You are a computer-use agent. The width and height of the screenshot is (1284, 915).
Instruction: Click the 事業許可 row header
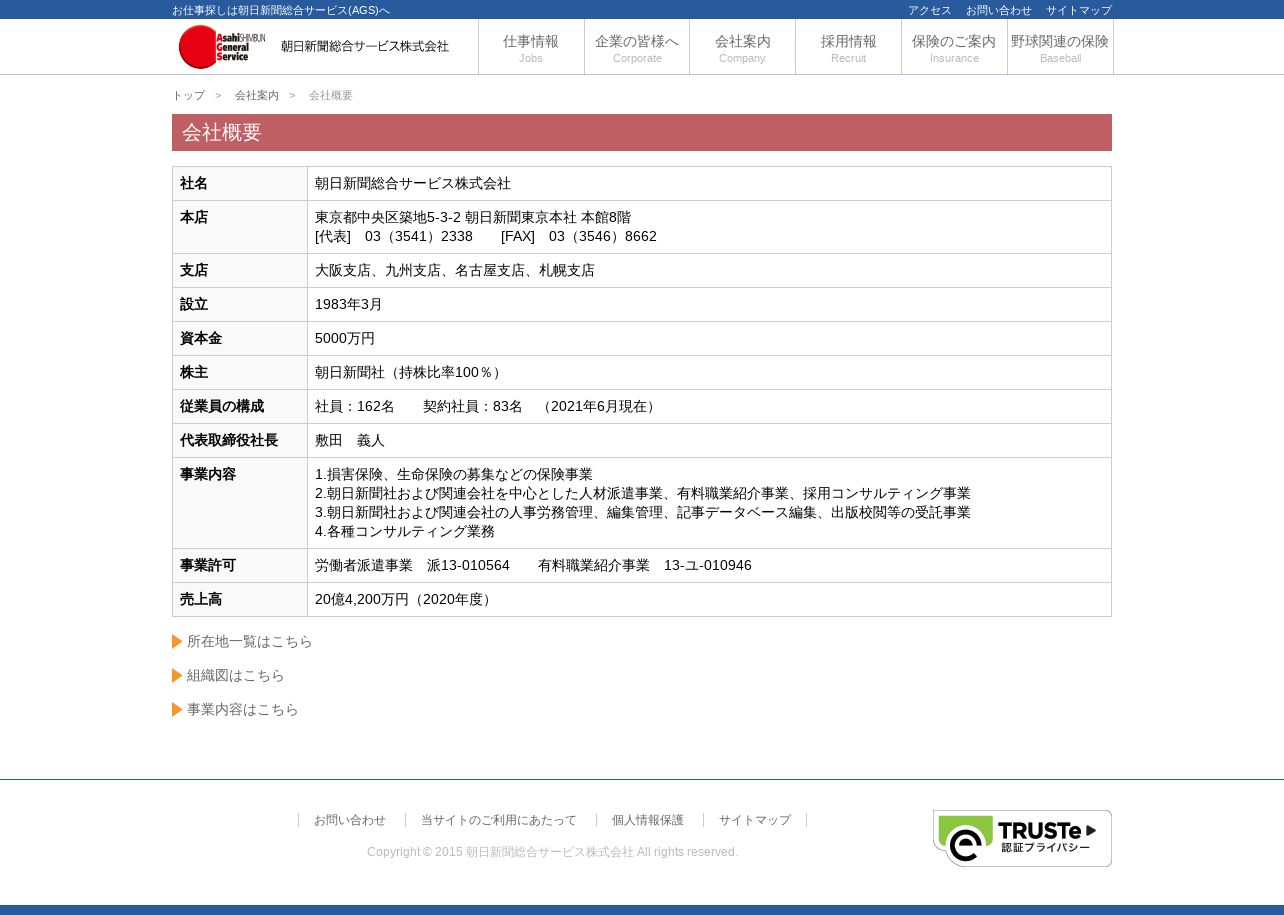[240, 566]
